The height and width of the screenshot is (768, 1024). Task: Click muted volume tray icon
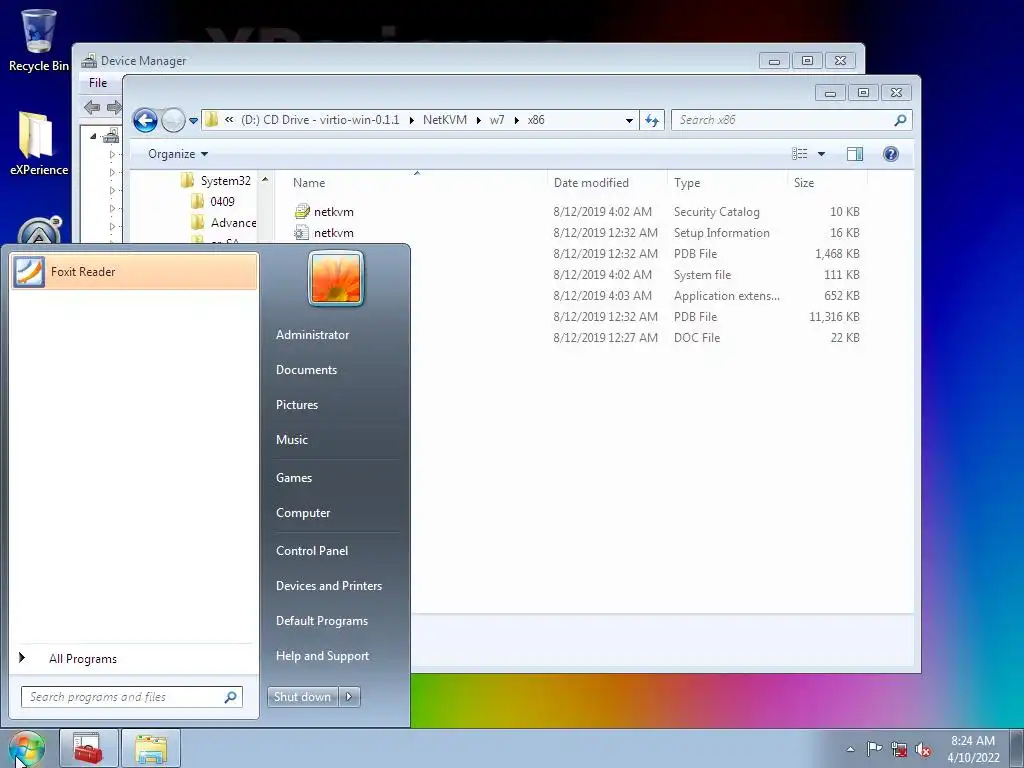[x=923, y=750]
